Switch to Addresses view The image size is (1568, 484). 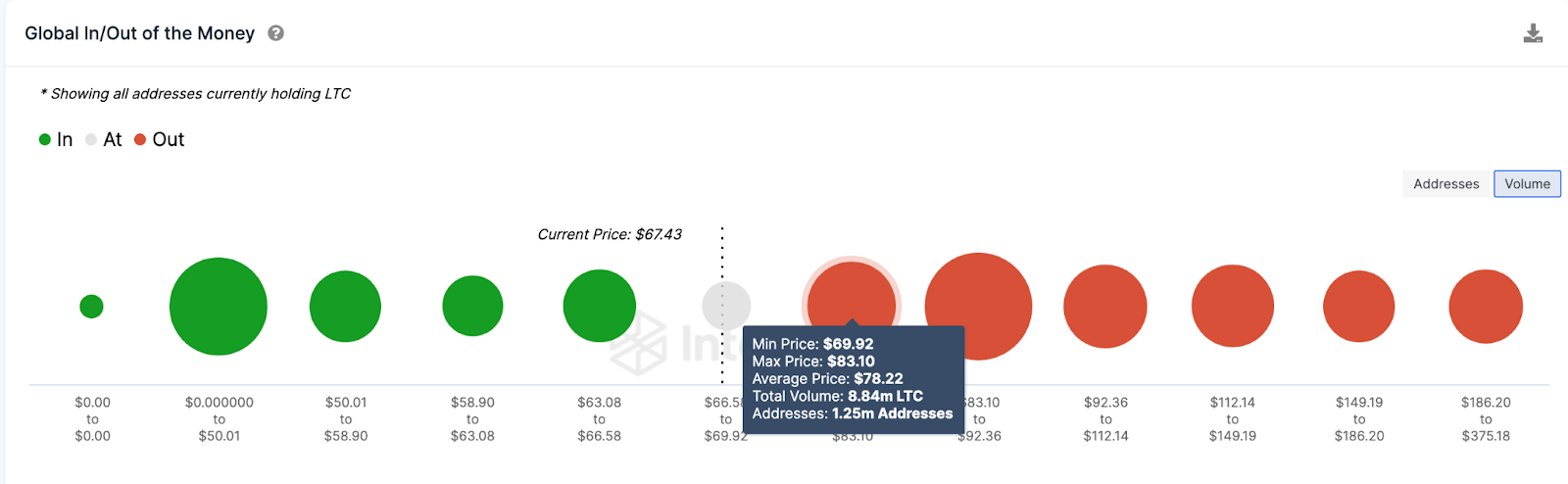1445,184
